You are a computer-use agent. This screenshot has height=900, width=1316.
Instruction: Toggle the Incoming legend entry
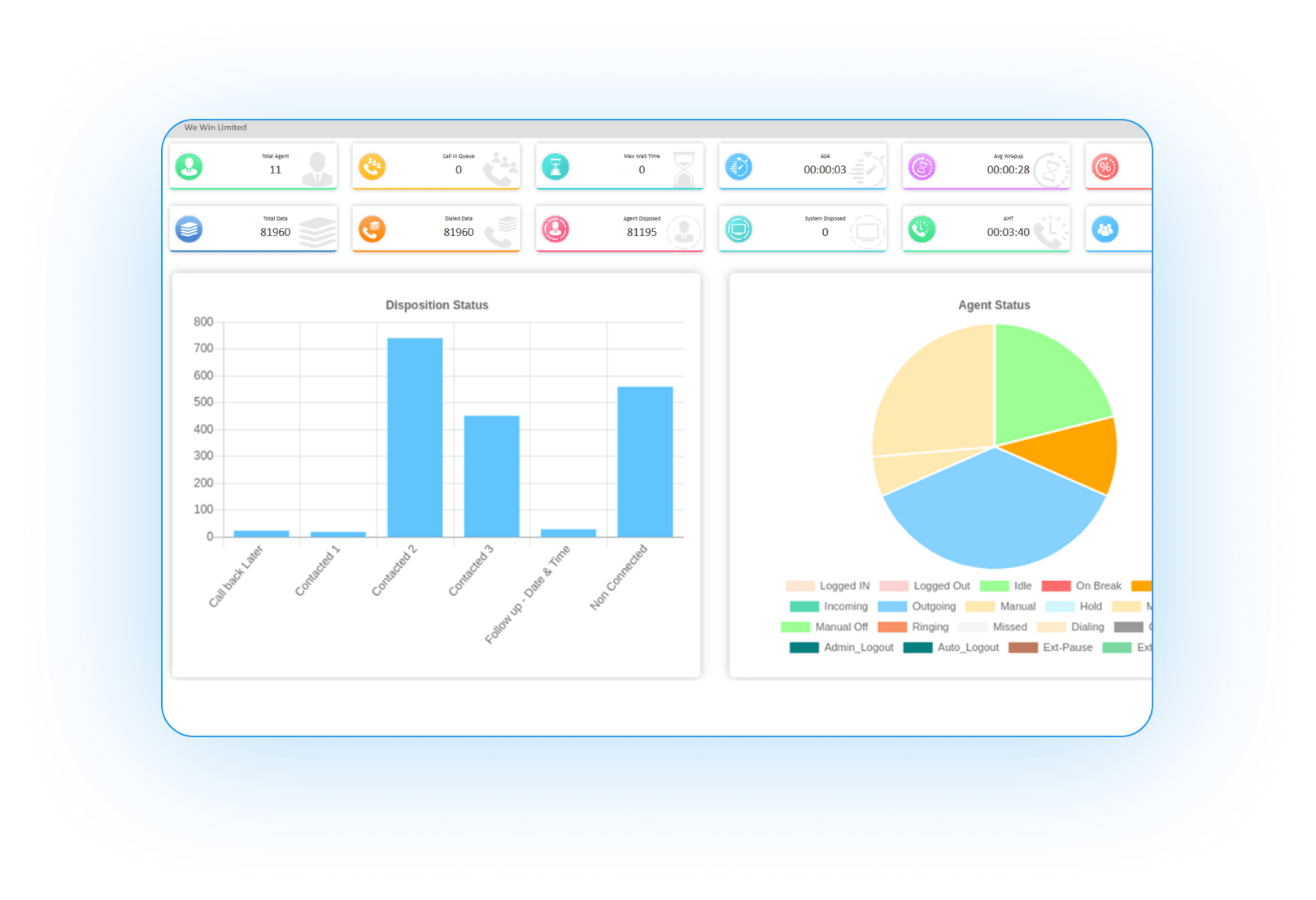click(829, 606)
